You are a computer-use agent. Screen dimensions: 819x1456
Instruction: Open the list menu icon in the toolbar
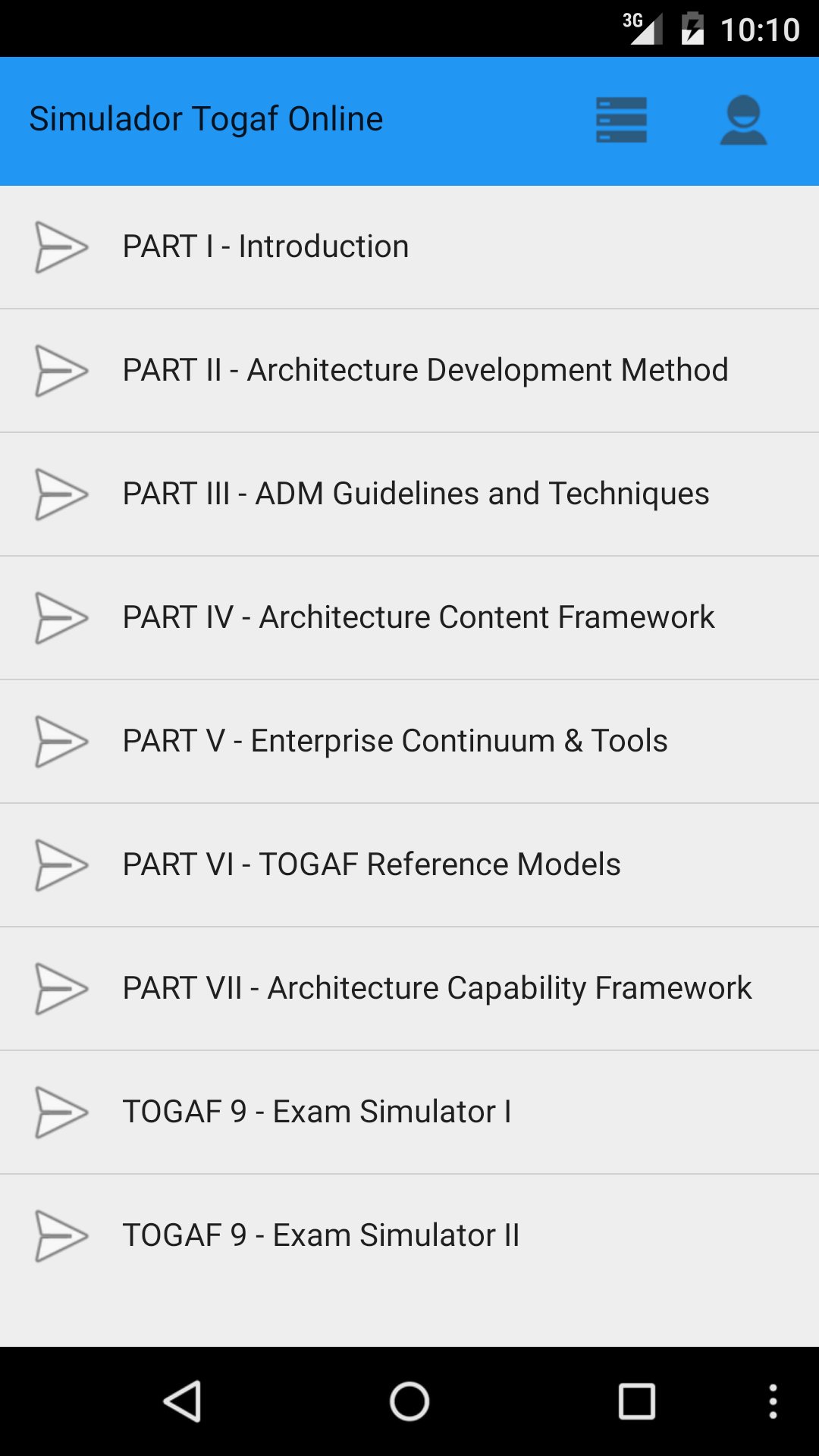pos(621,119)
